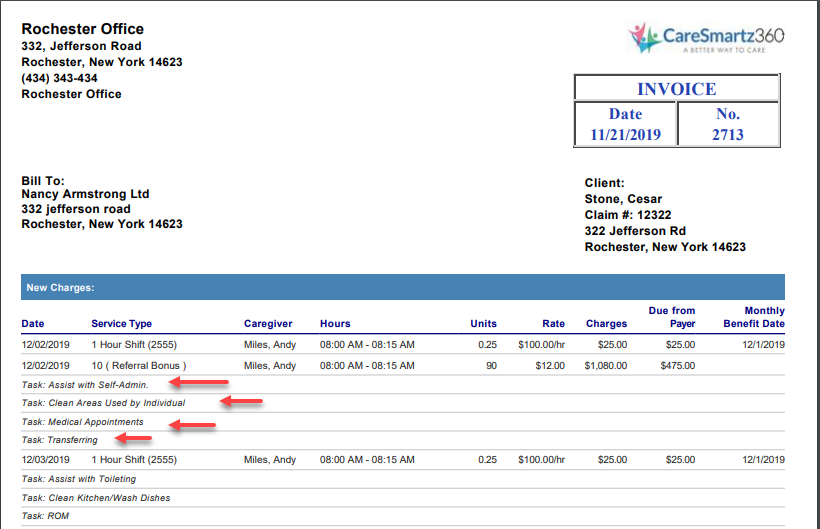The height and width of the screenshot is (529, 820).
Task: Click 10 ( Referral Bonus ) service type
Action: (x=139, y=366)
